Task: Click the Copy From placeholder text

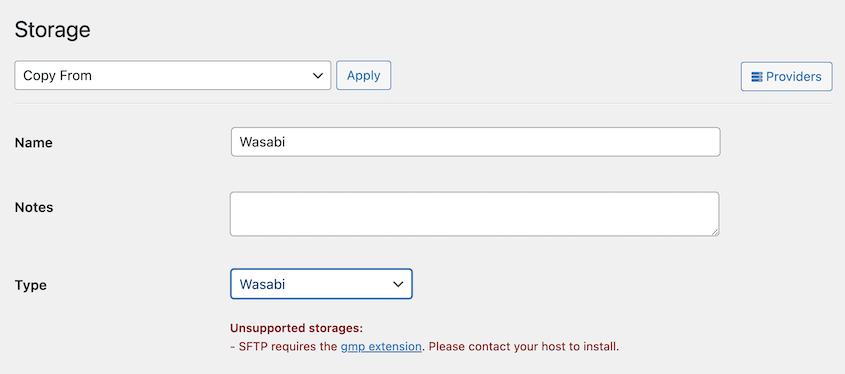Action: 58,76
